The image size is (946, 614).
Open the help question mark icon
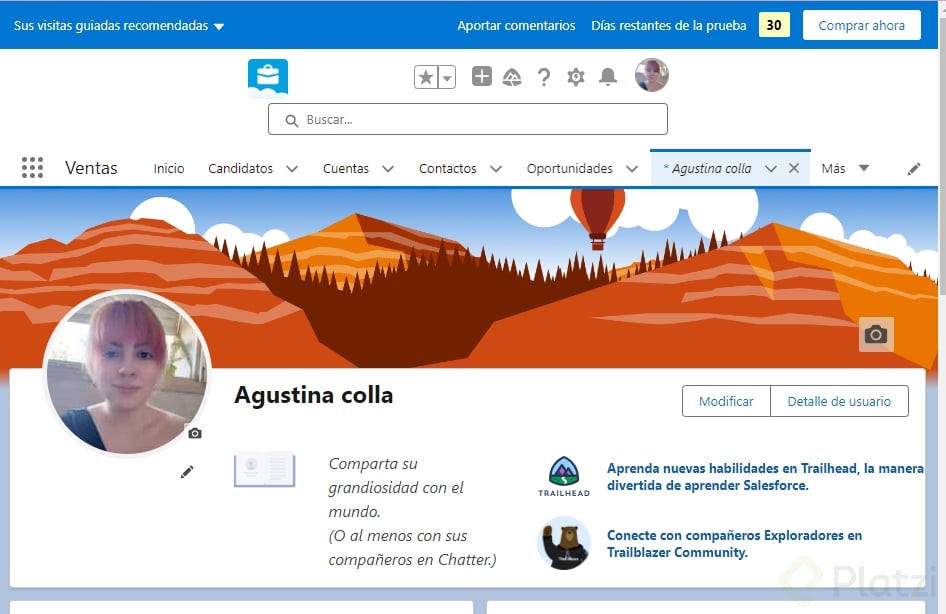pos(544,77)
